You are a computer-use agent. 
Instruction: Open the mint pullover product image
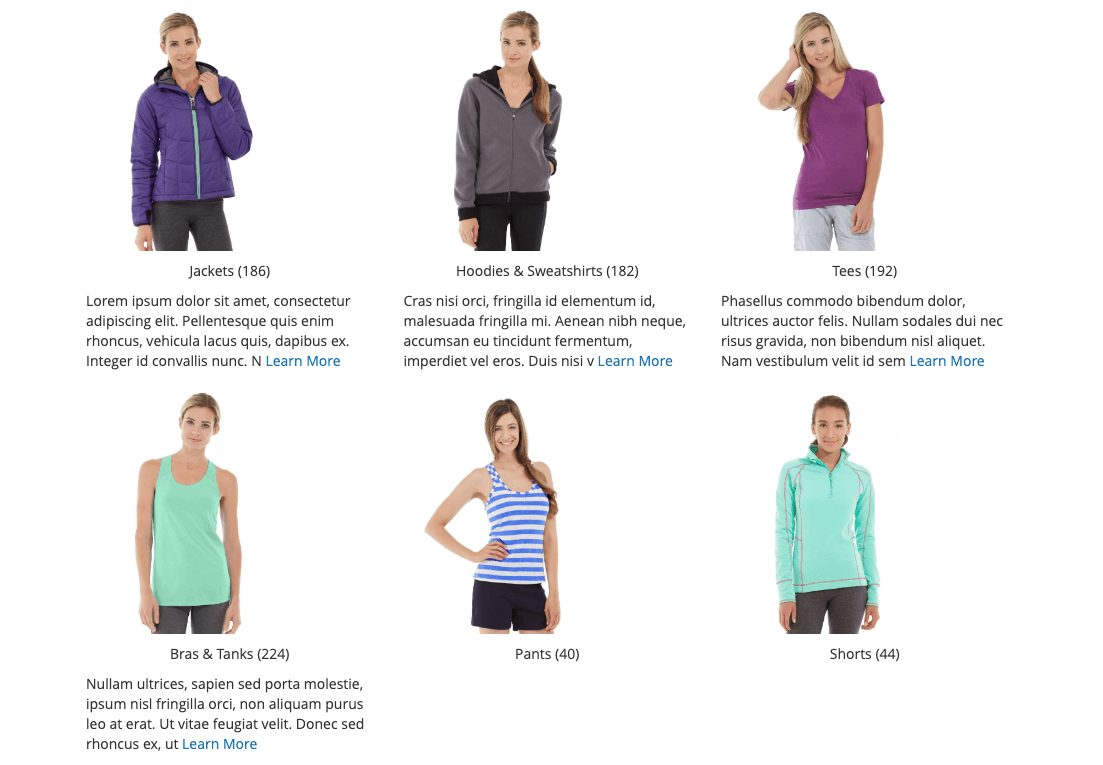(x=828, y=513)
